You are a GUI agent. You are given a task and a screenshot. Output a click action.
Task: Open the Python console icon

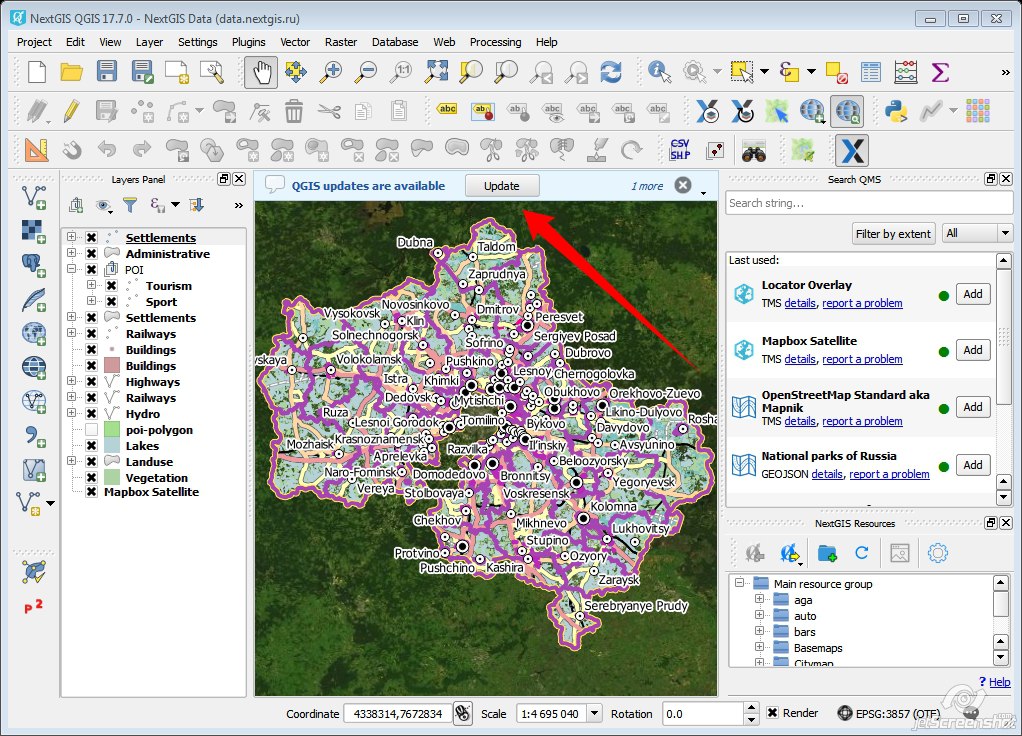click(x=896, y=111)
